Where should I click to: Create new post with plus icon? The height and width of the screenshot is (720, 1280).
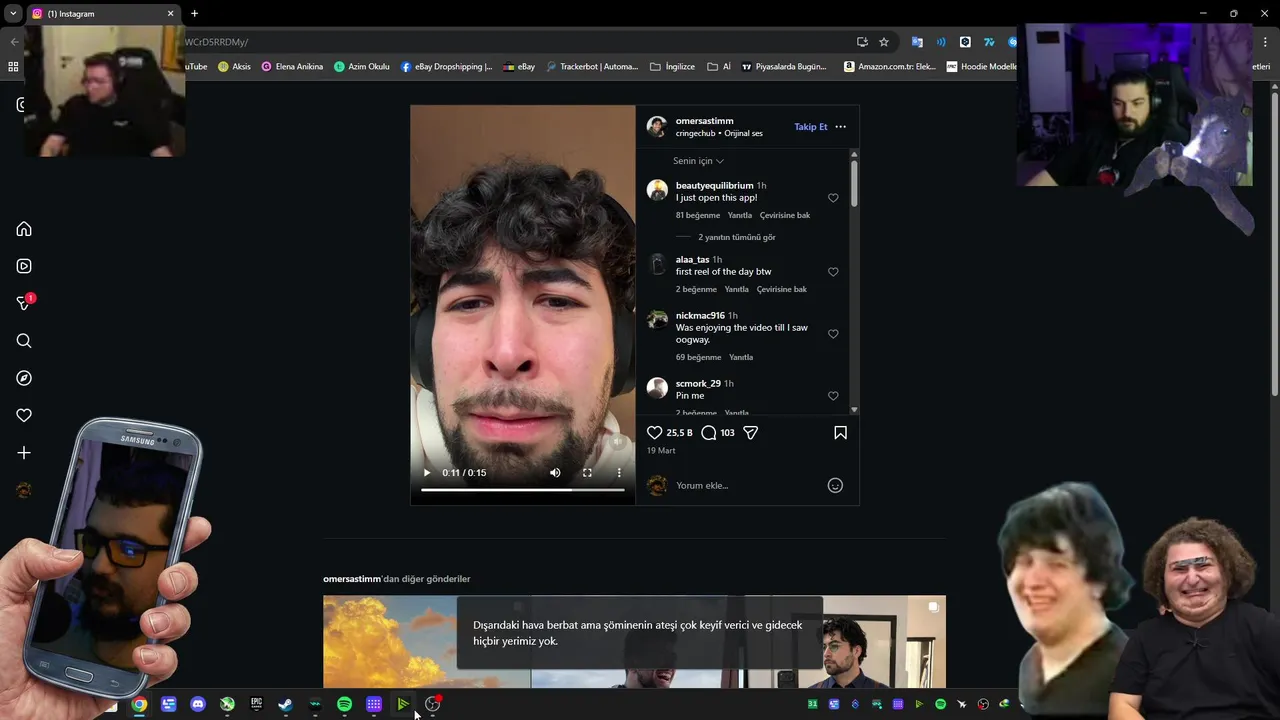(x=24, y=453)
